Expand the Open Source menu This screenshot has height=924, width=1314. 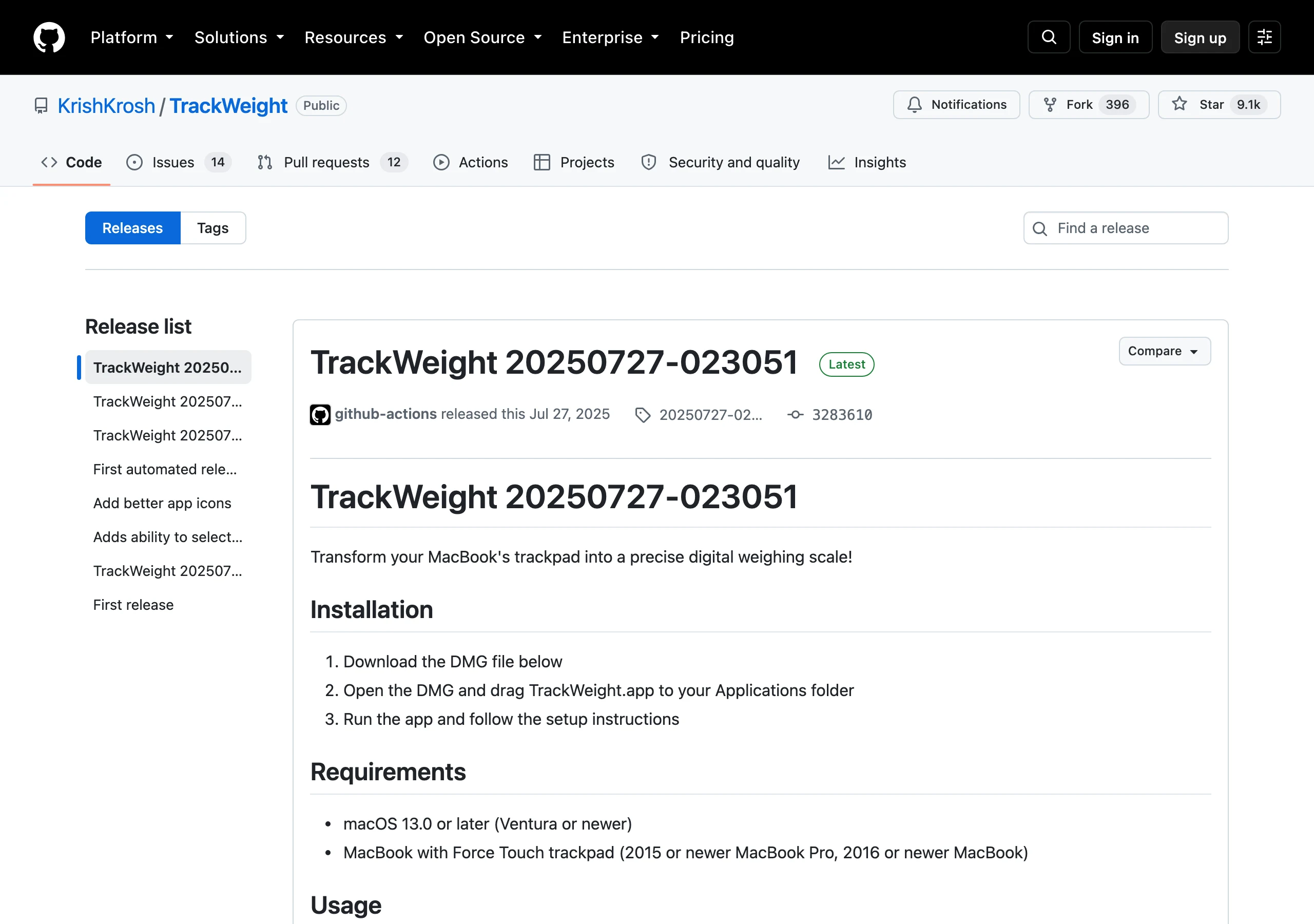coord(482,37)
